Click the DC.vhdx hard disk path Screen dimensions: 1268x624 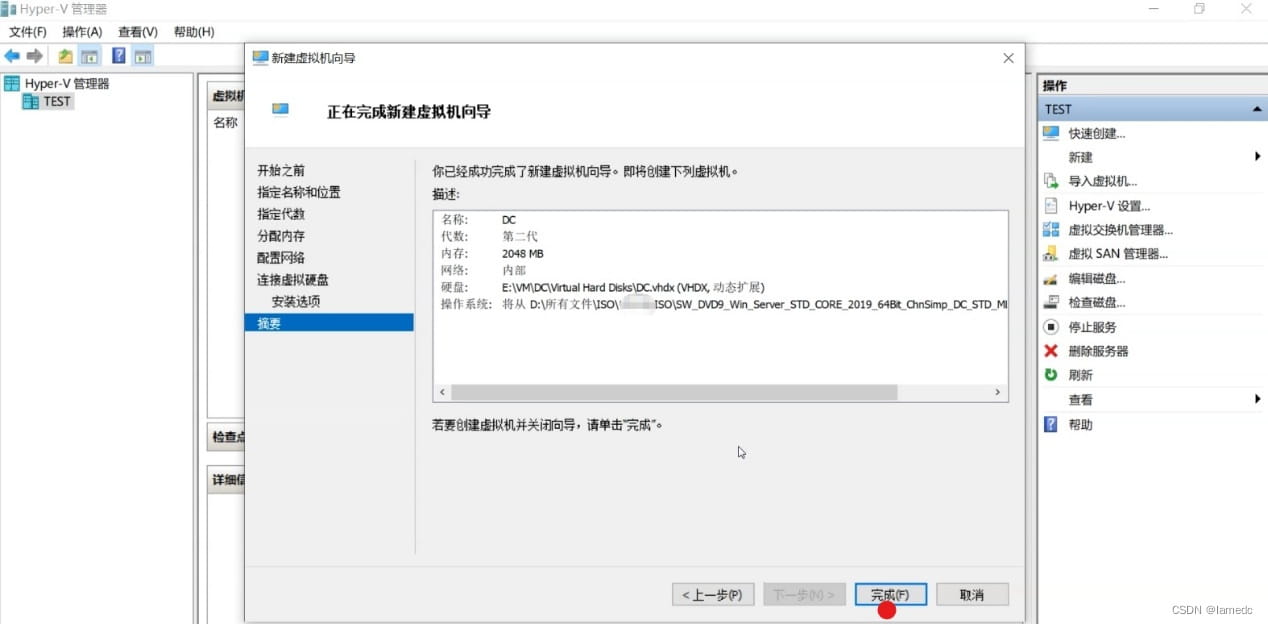tap(633, 287)
